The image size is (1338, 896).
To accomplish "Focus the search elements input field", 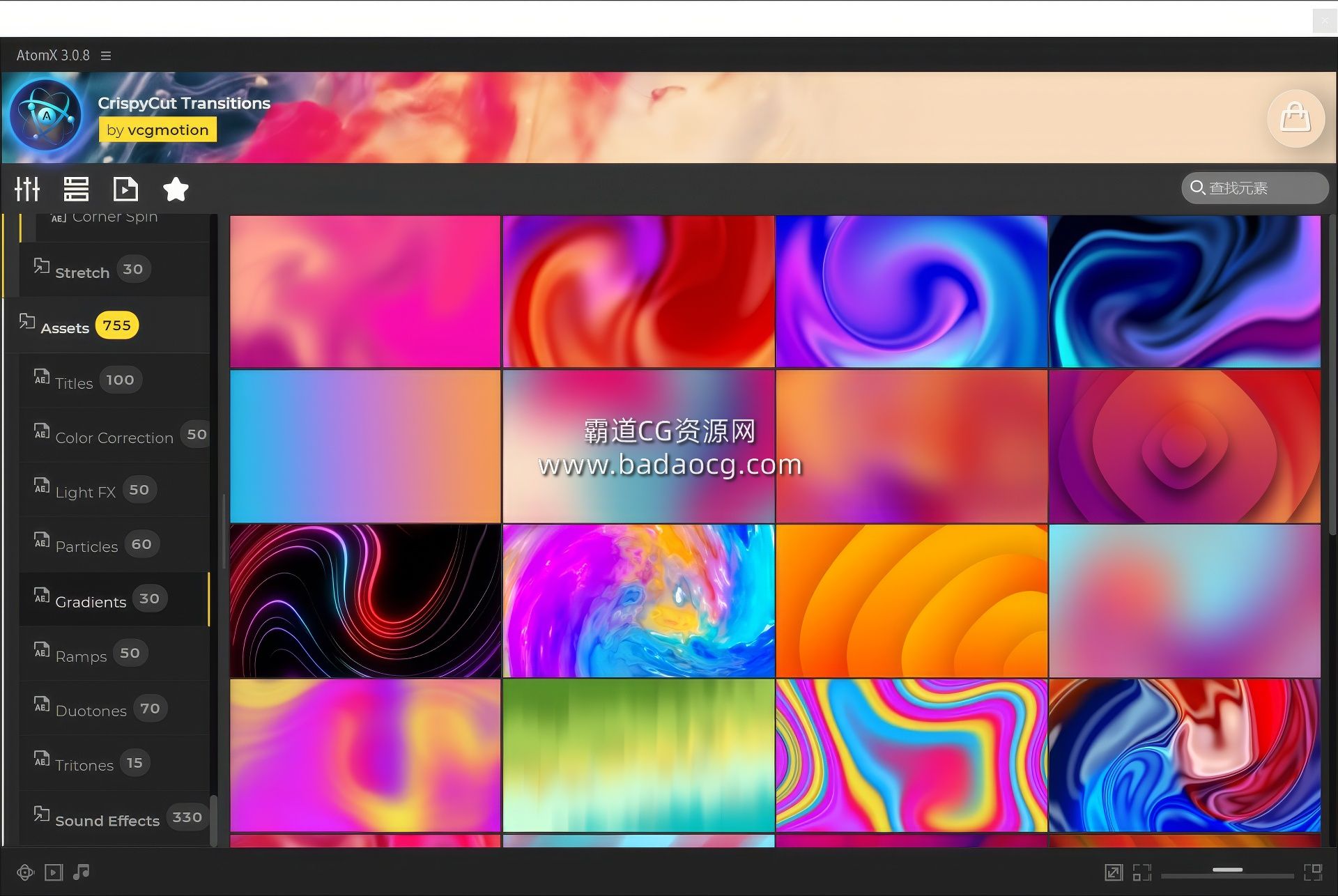I will click(x=1254, y=188).
